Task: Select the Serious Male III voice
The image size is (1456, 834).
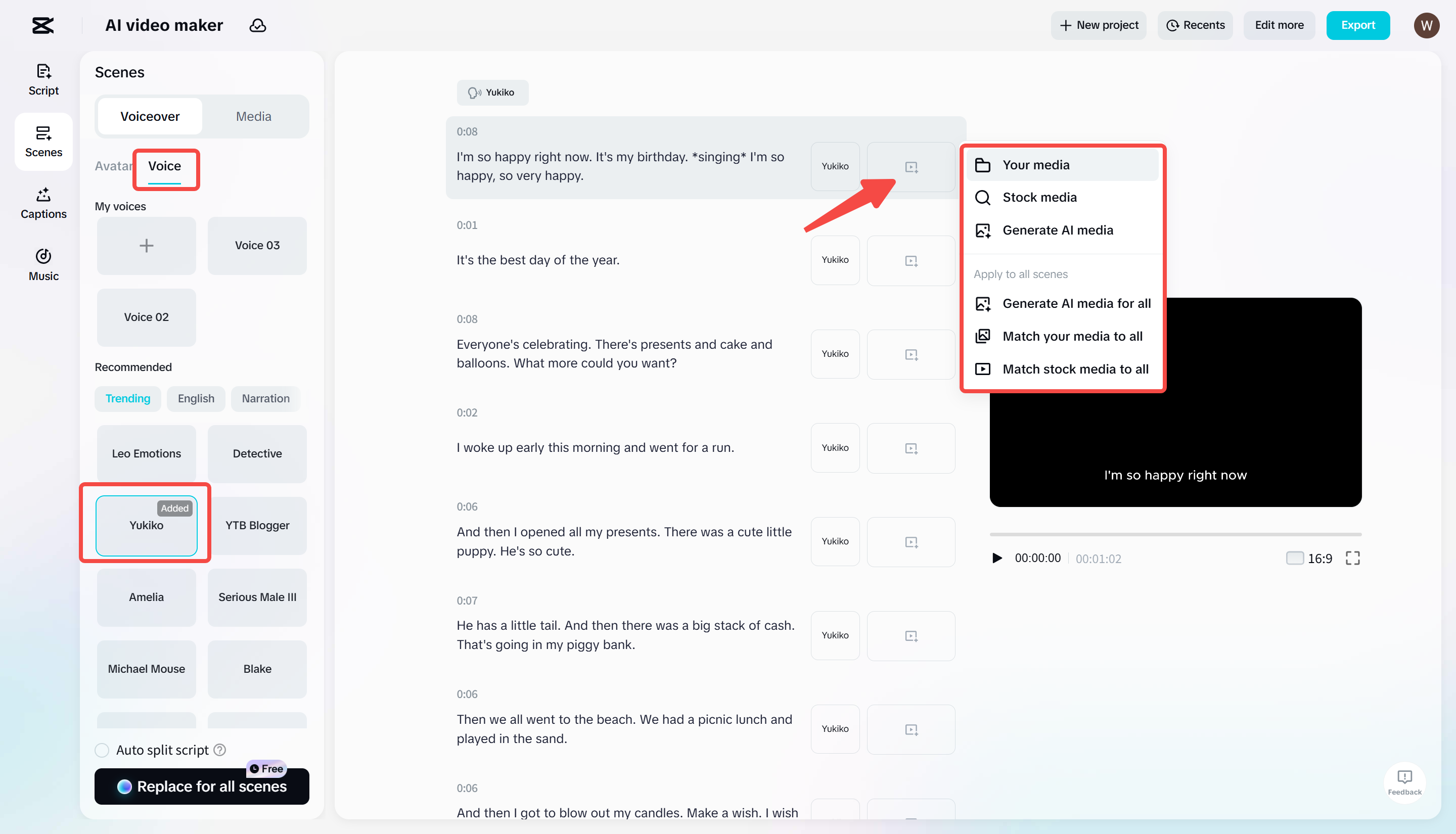Action: pos(257,597)
